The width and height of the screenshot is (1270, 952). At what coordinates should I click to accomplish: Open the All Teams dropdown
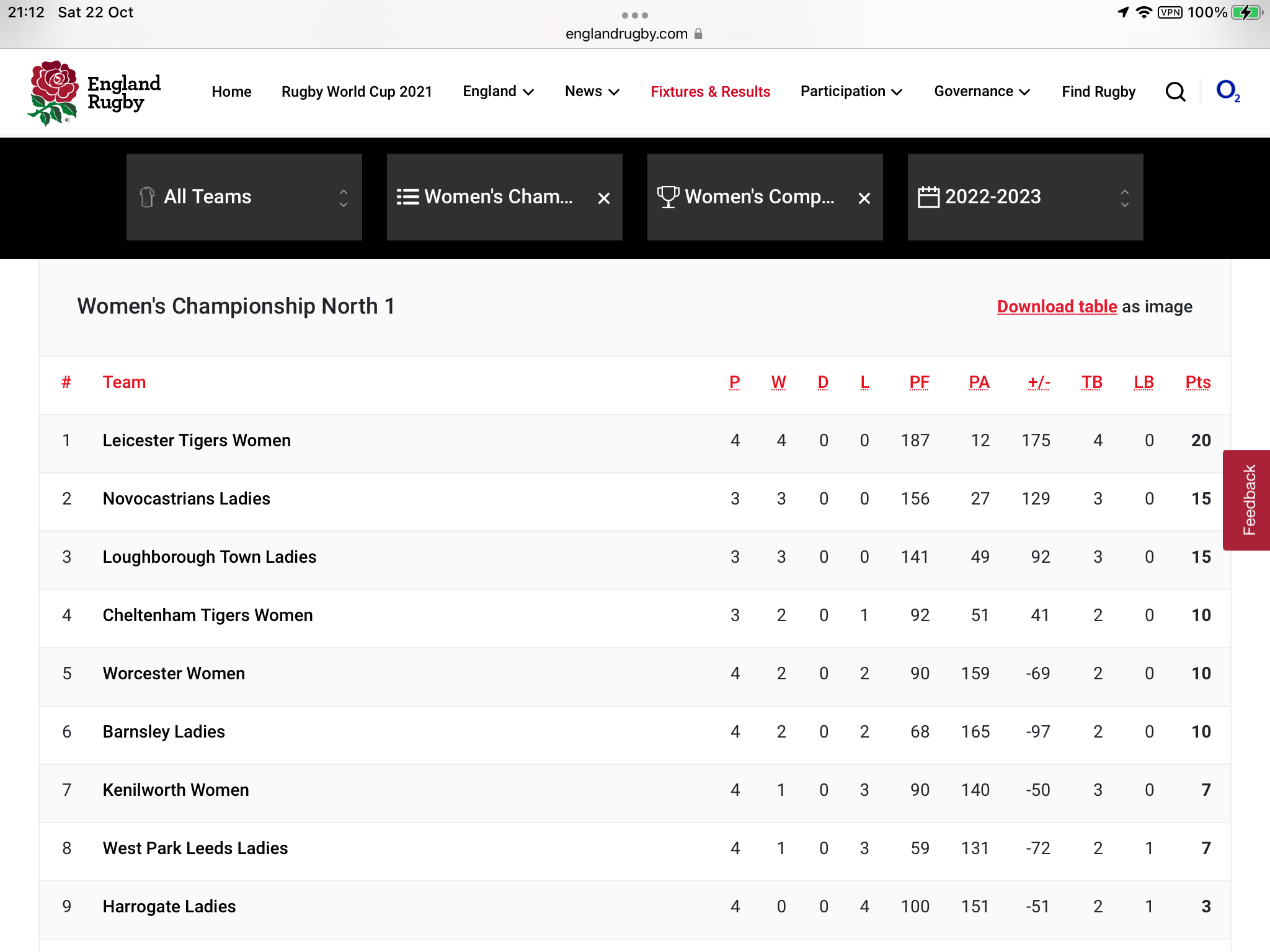[x=244, y=197]
